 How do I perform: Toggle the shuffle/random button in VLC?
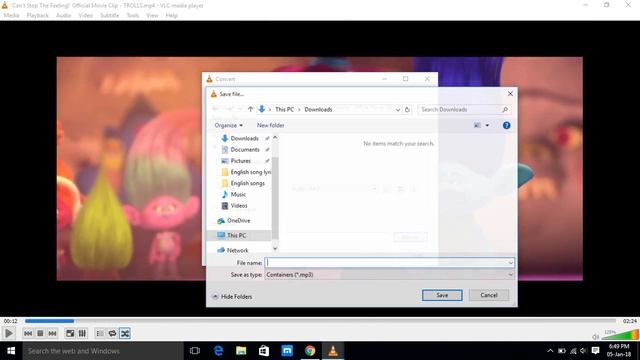pos(125,333)
